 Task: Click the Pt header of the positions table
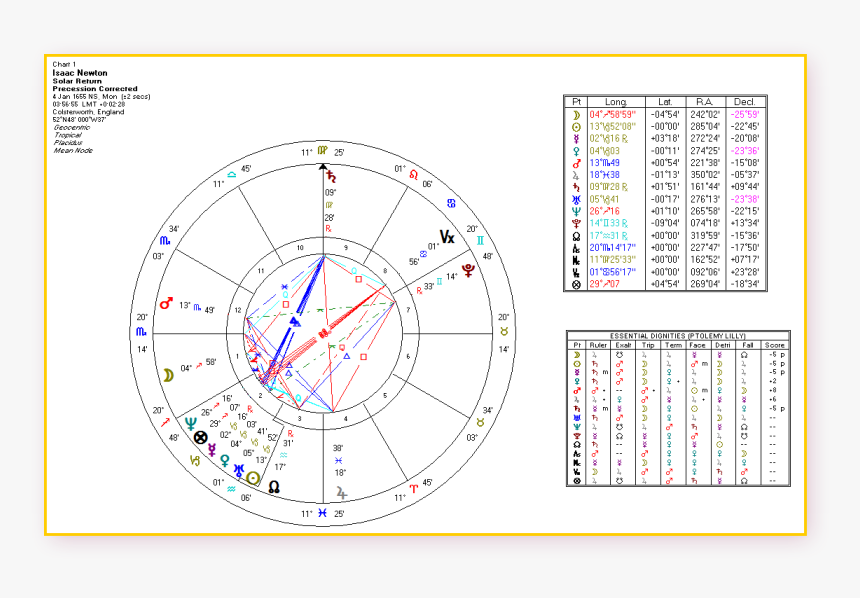[575, 102]
